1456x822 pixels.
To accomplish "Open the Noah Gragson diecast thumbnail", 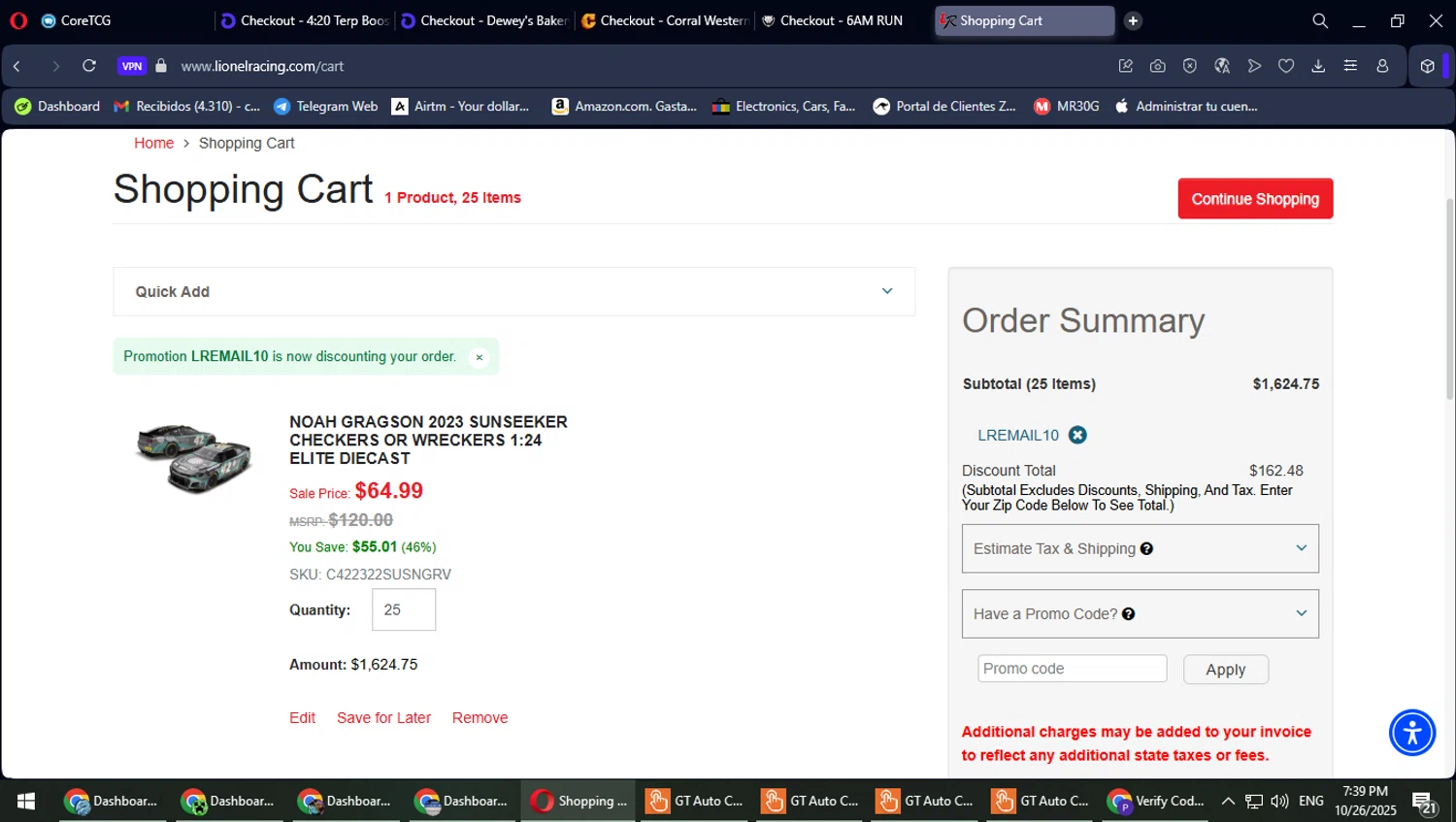I will [195, 458].
